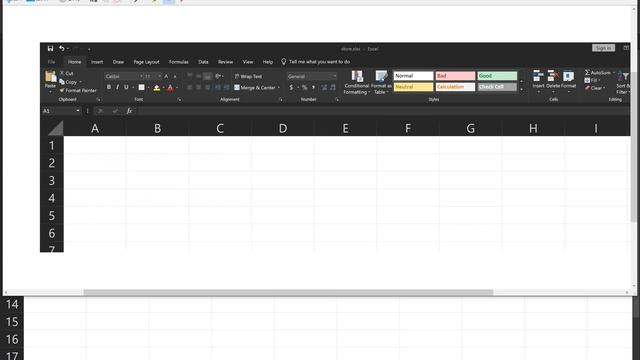640x360 pixels.
Task: Select row 15 header in the background sheet
Action: [x=12, y=322]
